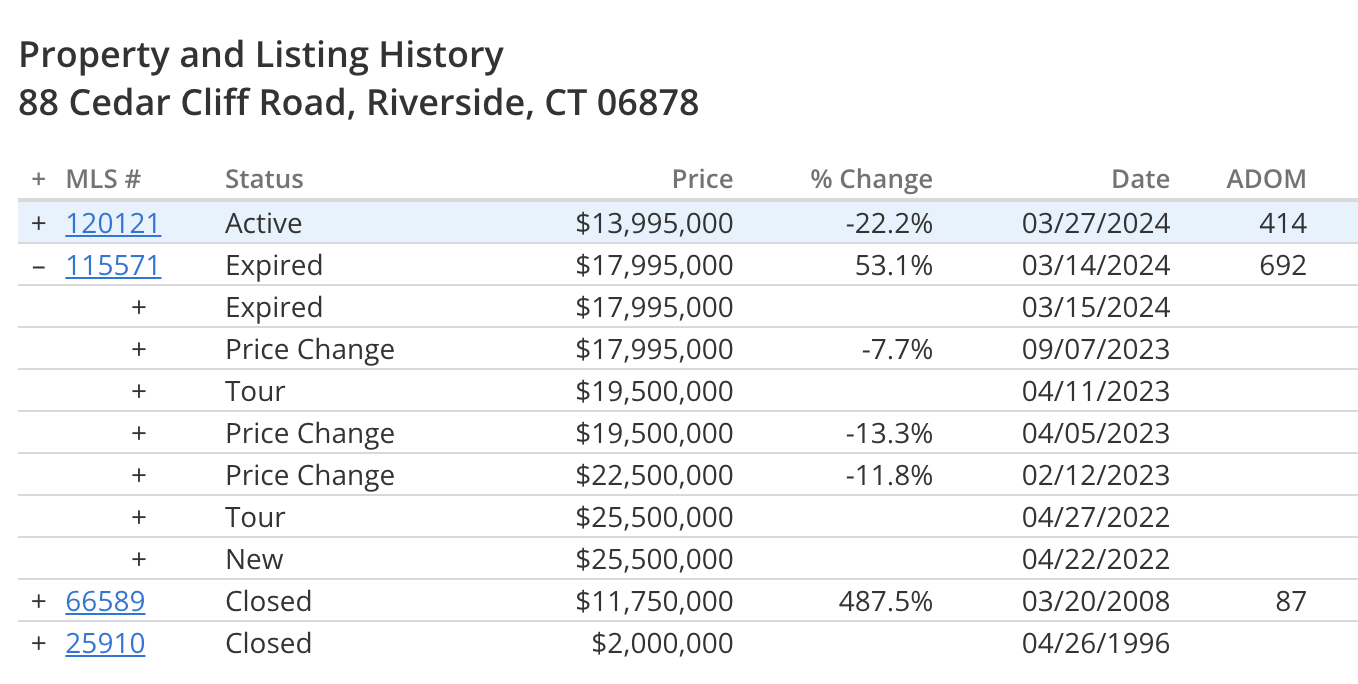Open MLS listing 115571 link

tap(113, 266)
